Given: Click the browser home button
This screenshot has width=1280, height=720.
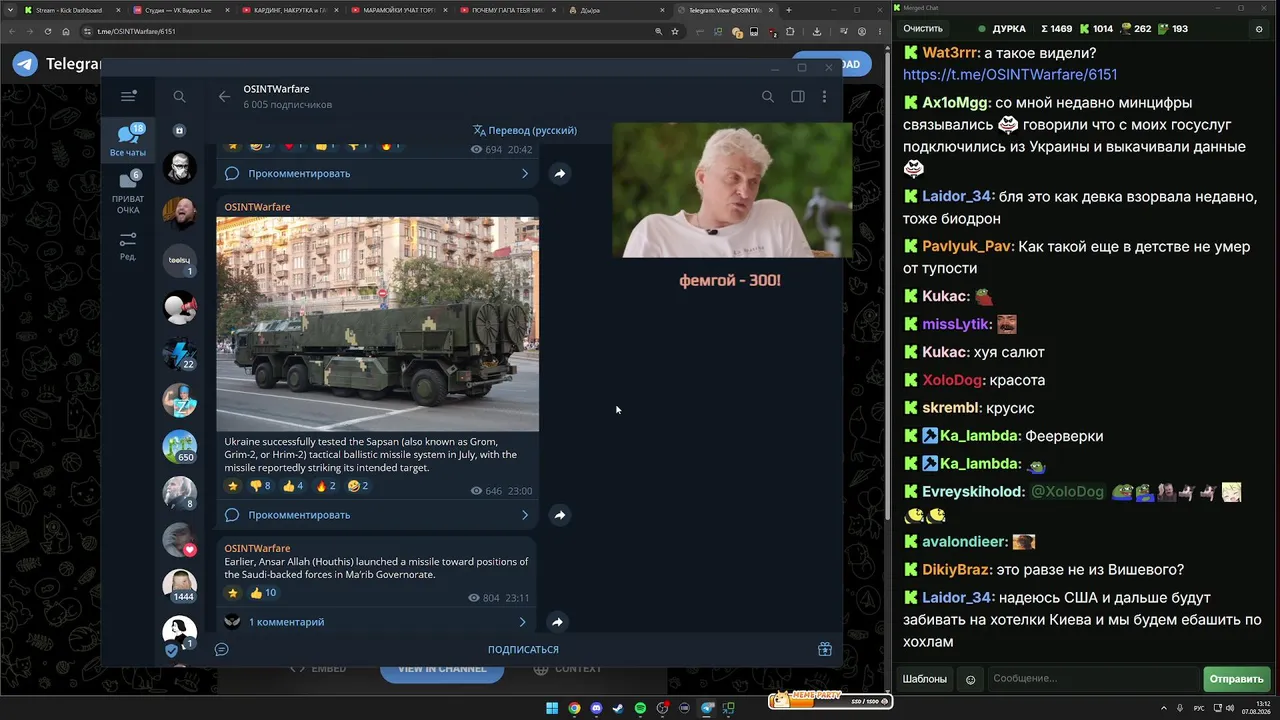Looking at the screenshot, I should pos(66,31).
